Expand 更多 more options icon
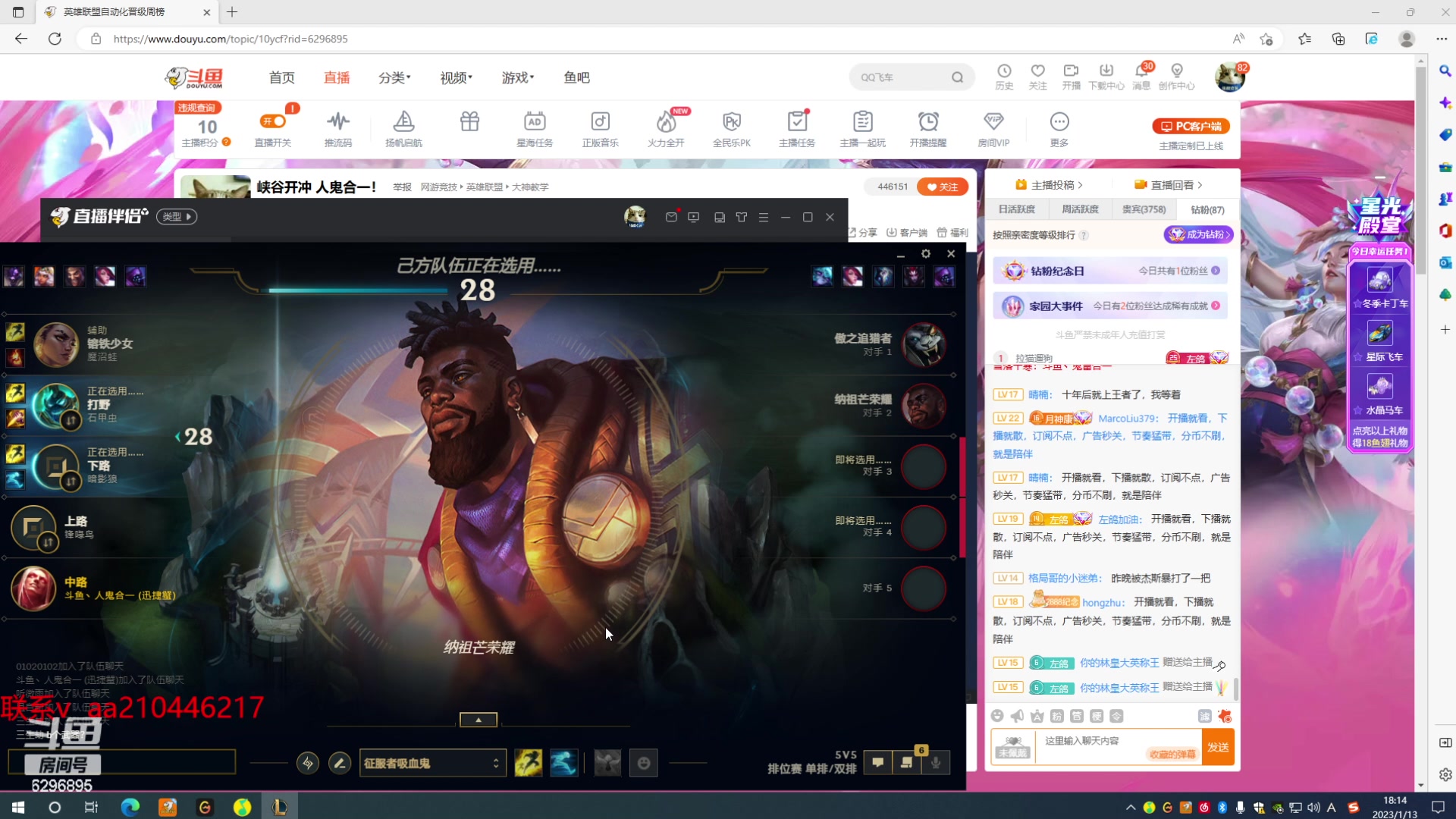Image resolution: width=1456 pixels, height=819 pixels. pyautogui.click(x=1059, y=121)
